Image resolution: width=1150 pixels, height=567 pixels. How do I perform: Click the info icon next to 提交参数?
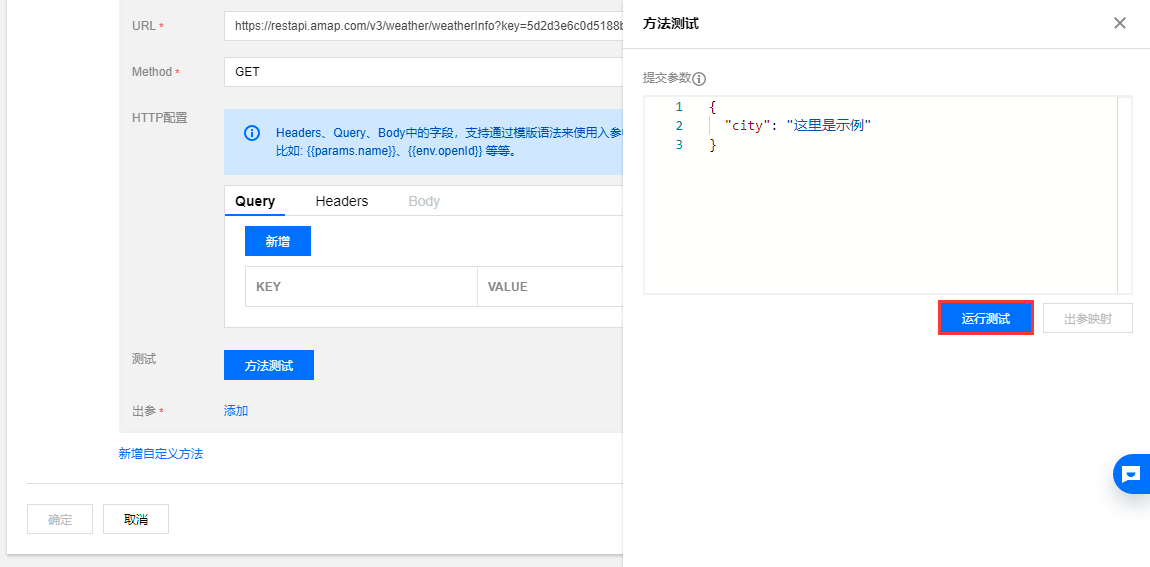tap(699, 79)
